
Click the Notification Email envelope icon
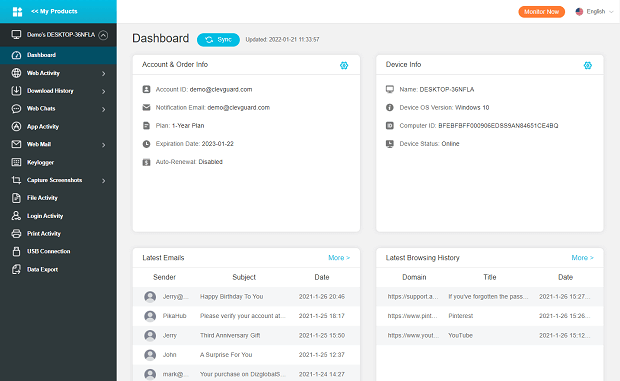coord(146,108)
